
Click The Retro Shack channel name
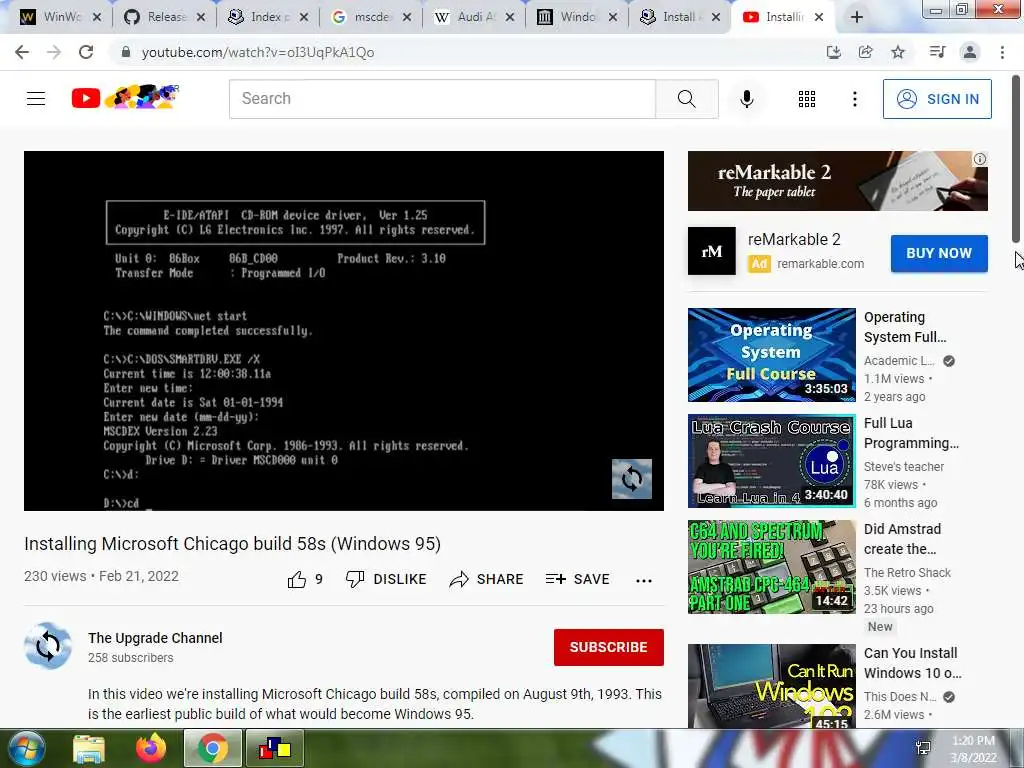click(x=907, y=573)
